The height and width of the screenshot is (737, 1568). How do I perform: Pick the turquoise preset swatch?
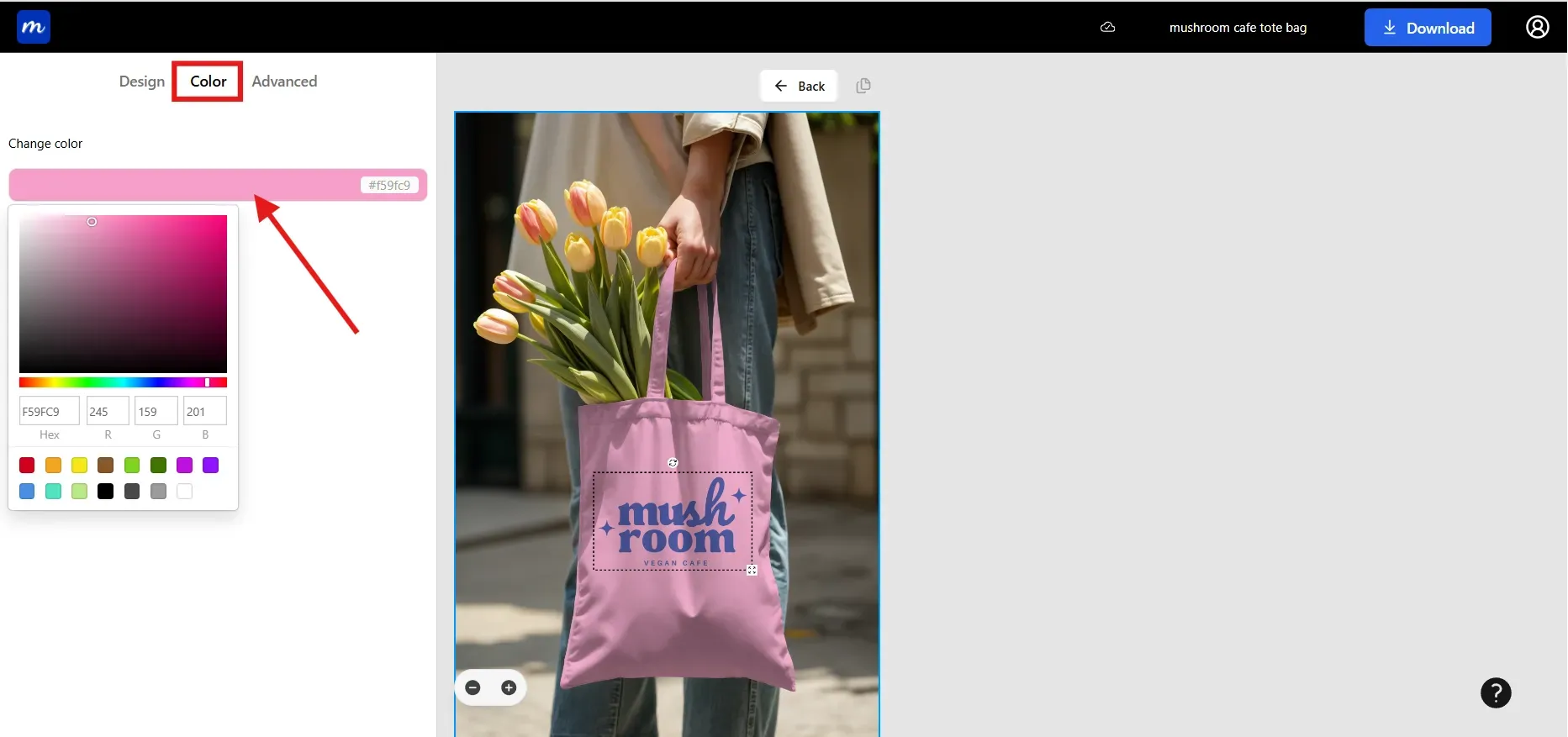click(53, 491)
